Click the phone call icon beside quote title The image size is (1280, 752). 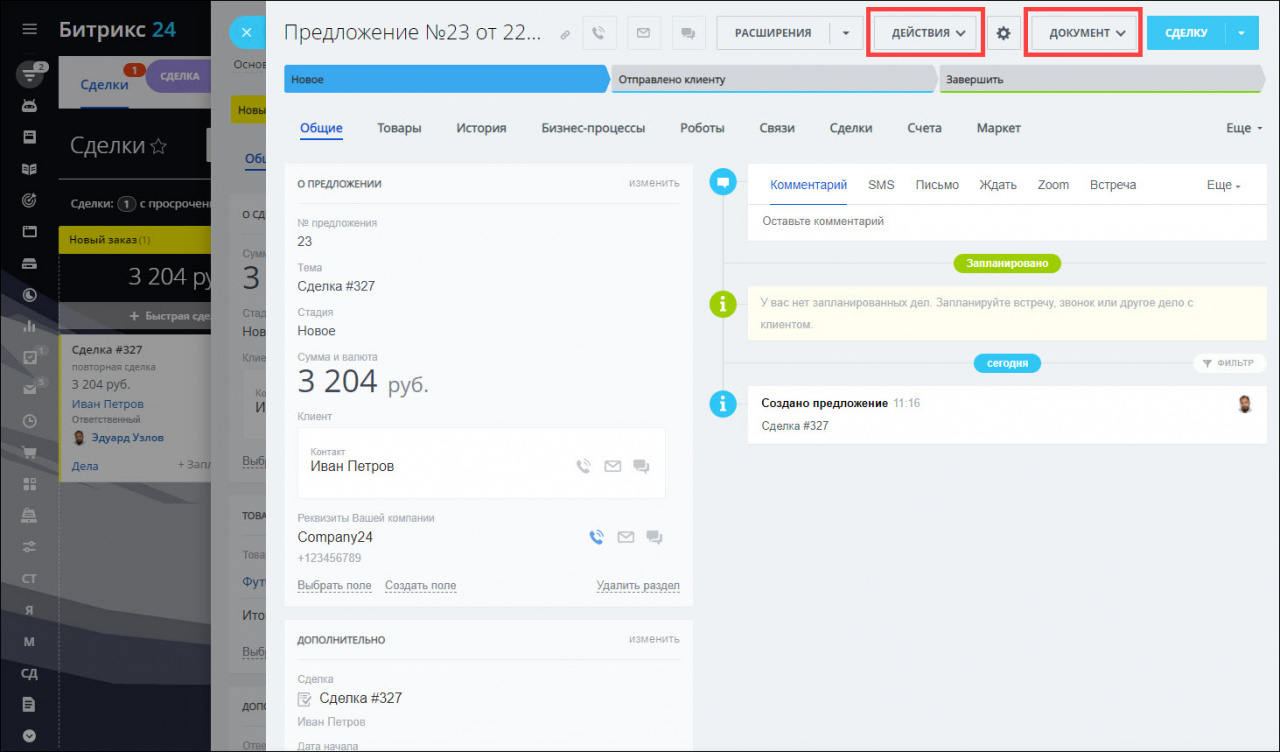598,33
